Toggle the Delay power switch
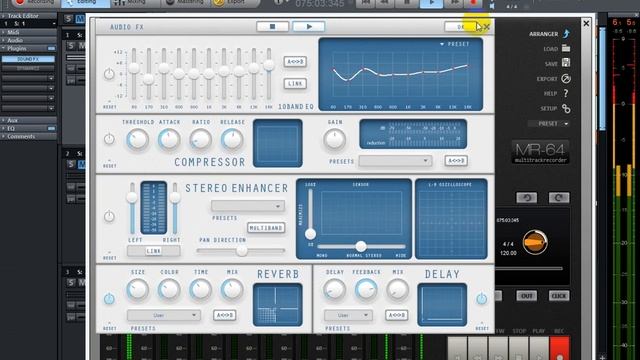The width and height of the screenshot is (640, 360). coord(482,299)
